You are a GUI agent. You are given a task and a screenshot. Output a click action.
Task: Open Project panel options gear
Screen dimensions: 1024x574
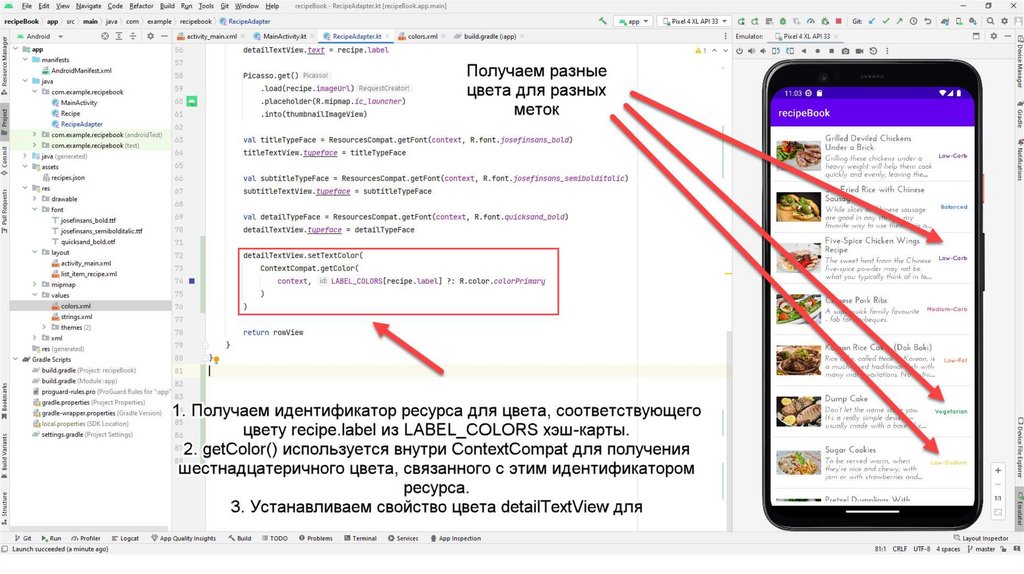(150, 37)
